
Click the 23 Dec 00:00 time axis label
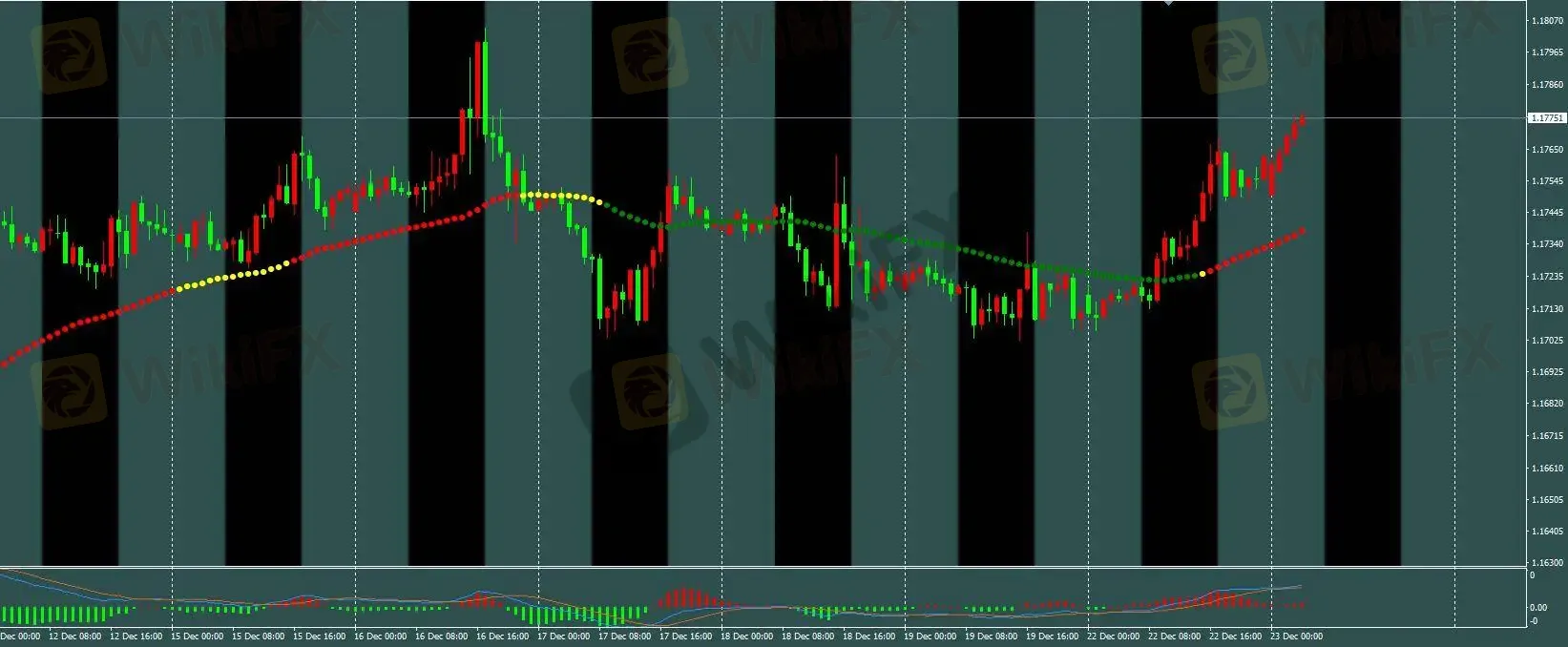[x=1296, y=637]
